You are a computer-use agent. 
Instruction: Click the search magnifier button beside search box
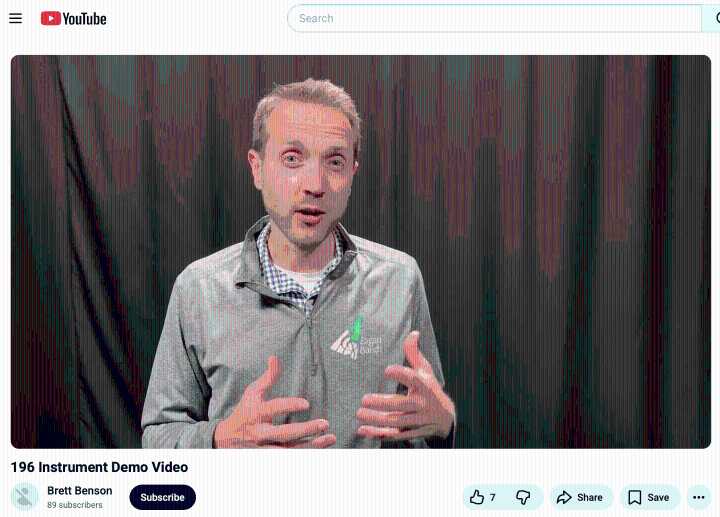pos(712,18)
